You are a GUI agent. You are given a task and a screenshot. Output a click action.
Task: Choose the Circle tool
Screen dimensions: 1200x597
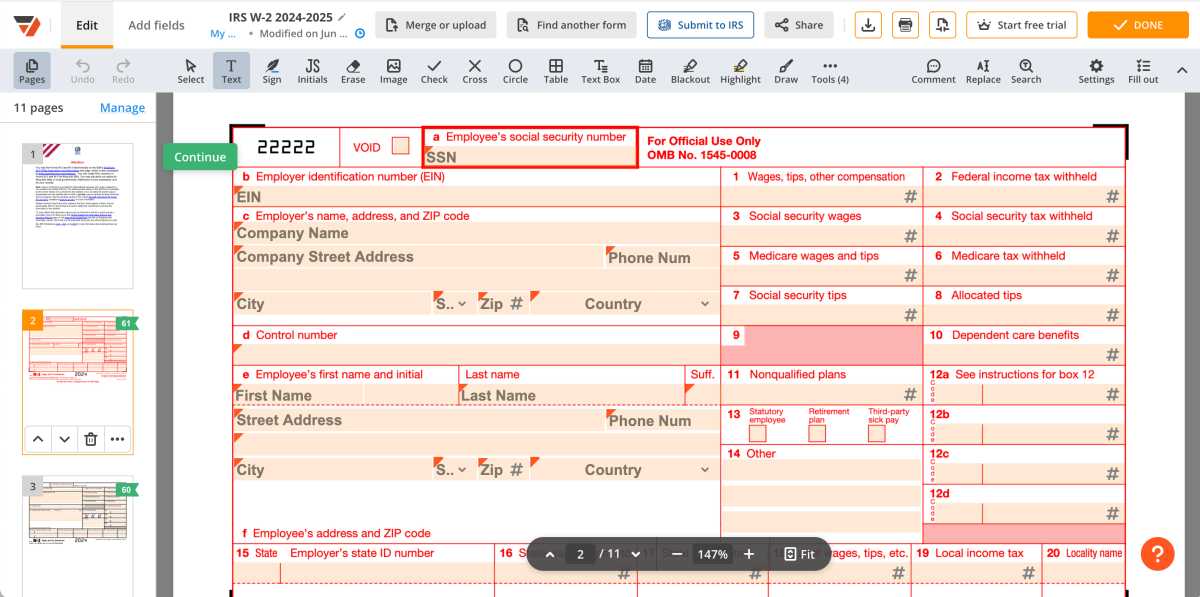[515, 70]
